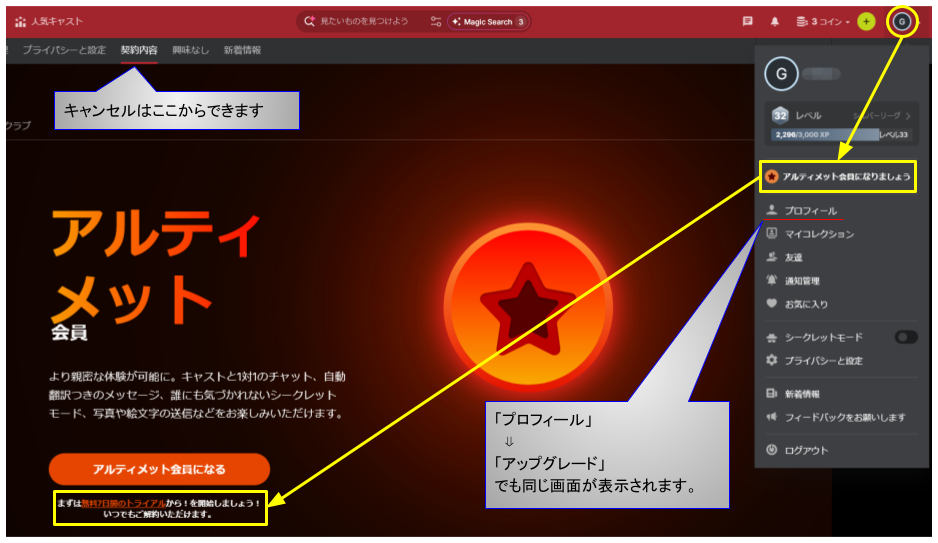Focus the 見たいものを見つけよう search field
Image resolution: width=938 pixels, height=543 pixels.
[364, 22]
